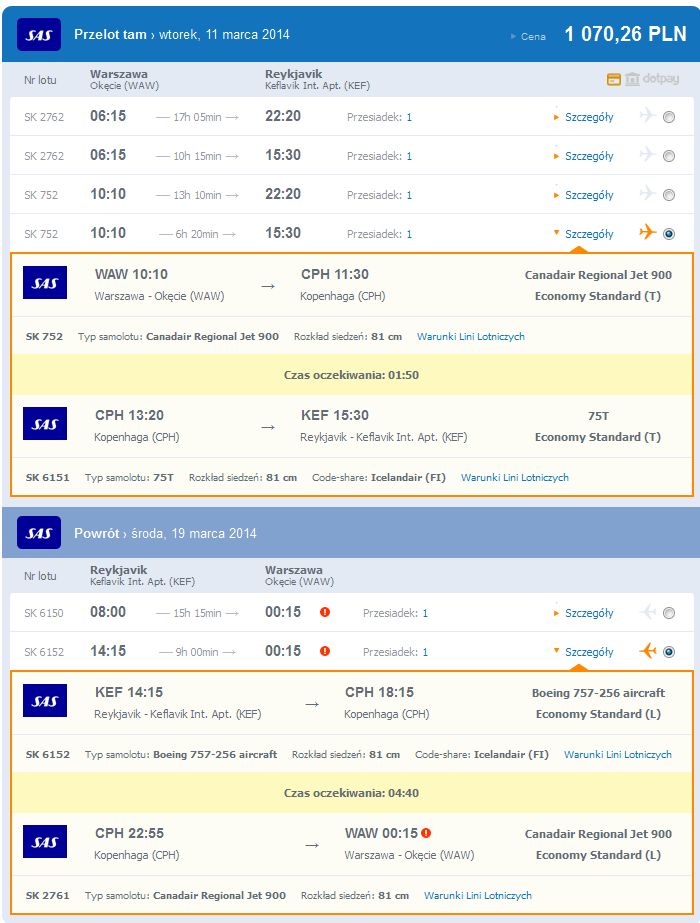Click the SK 752 10:10–22:20 flight row
This screenshot has width=700, height=923.
click(x=343, y=194)
